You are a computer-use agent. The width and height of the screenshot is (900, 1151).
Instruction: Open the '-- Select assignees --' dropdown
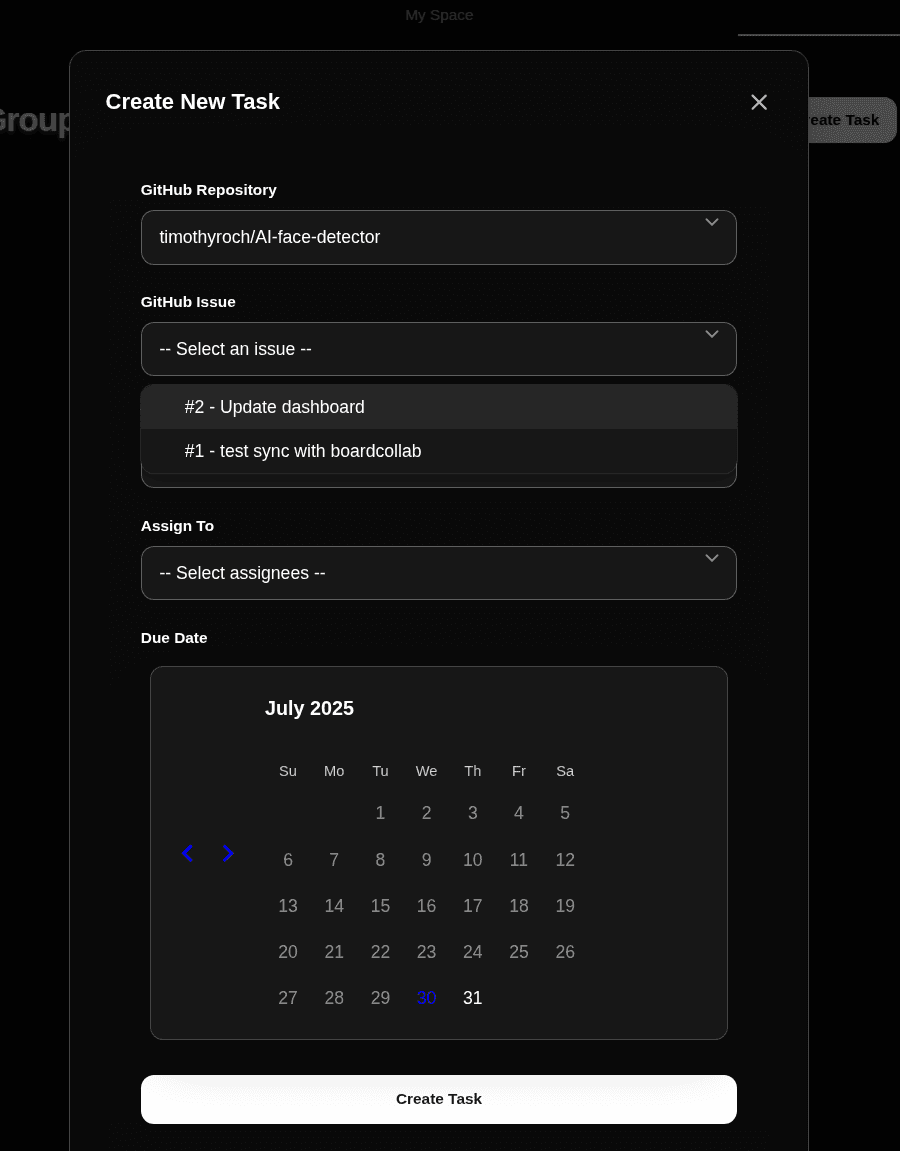coord(439,573)
